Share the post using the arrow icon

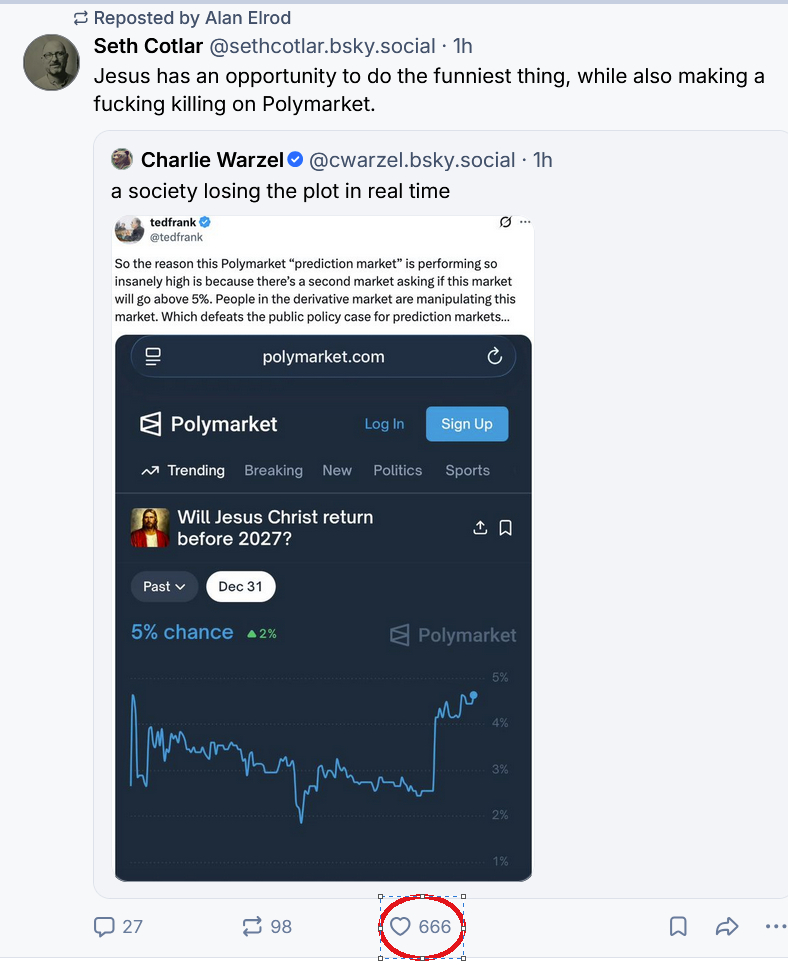click(x=727, y=927)
